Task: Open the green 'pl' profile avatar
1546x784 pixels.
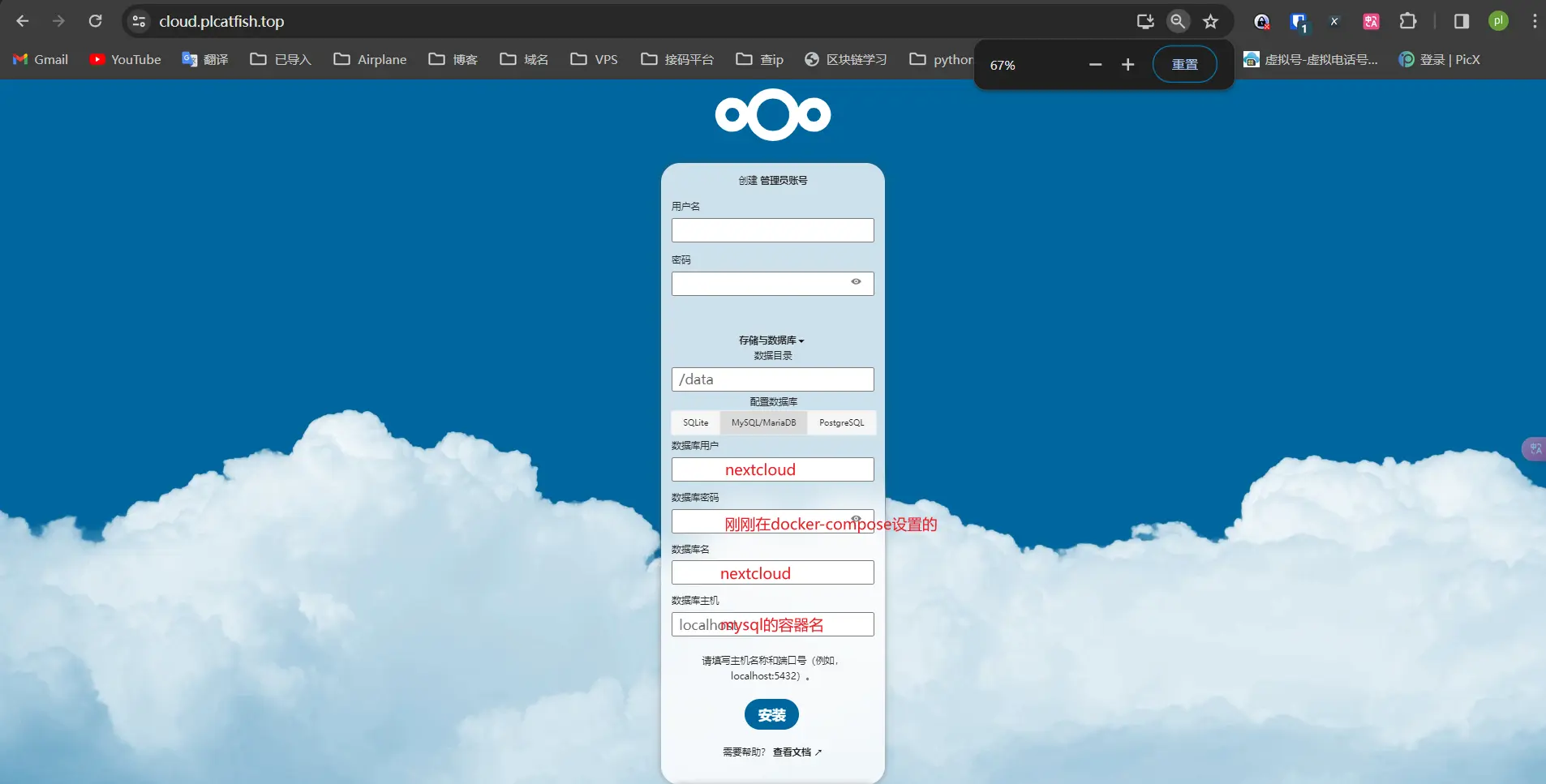Action: (x=1498, y=21)
